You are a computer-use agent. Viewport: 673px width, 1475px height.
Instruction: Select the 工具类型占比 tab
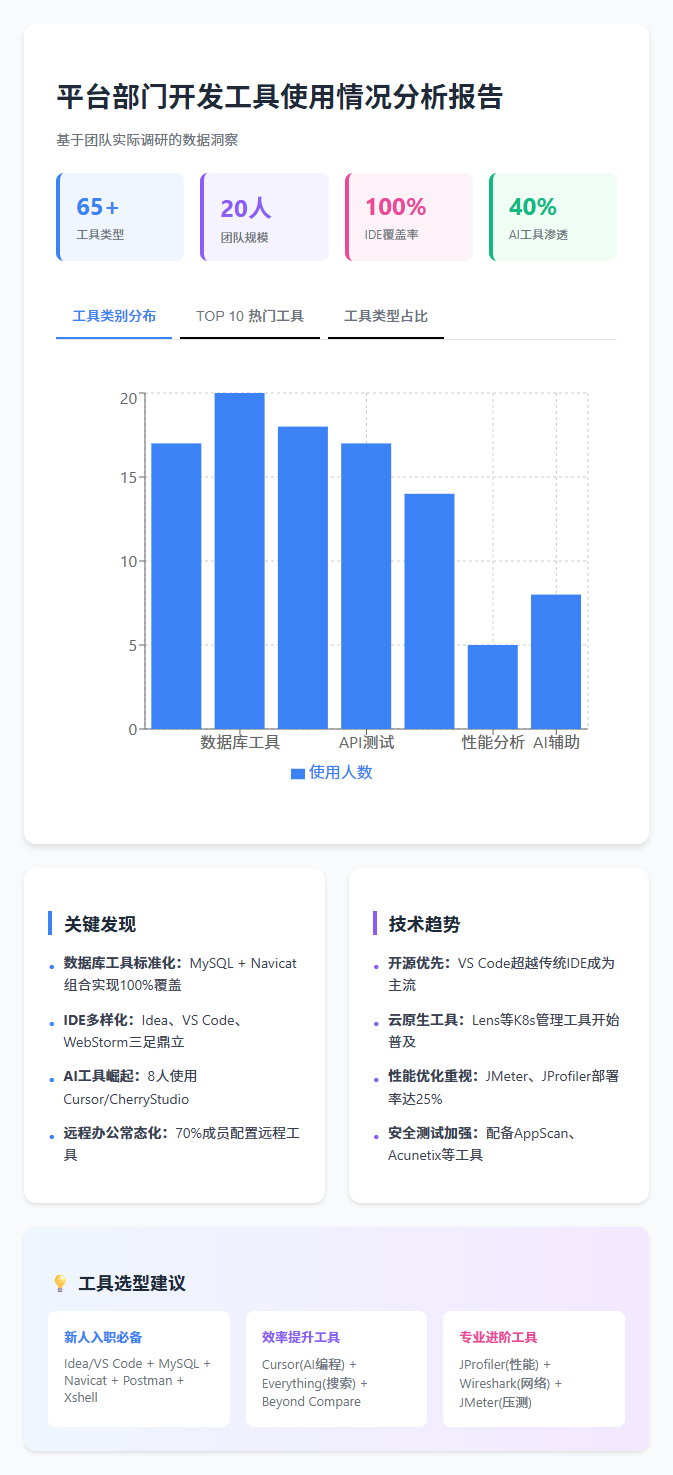point(386,316)
